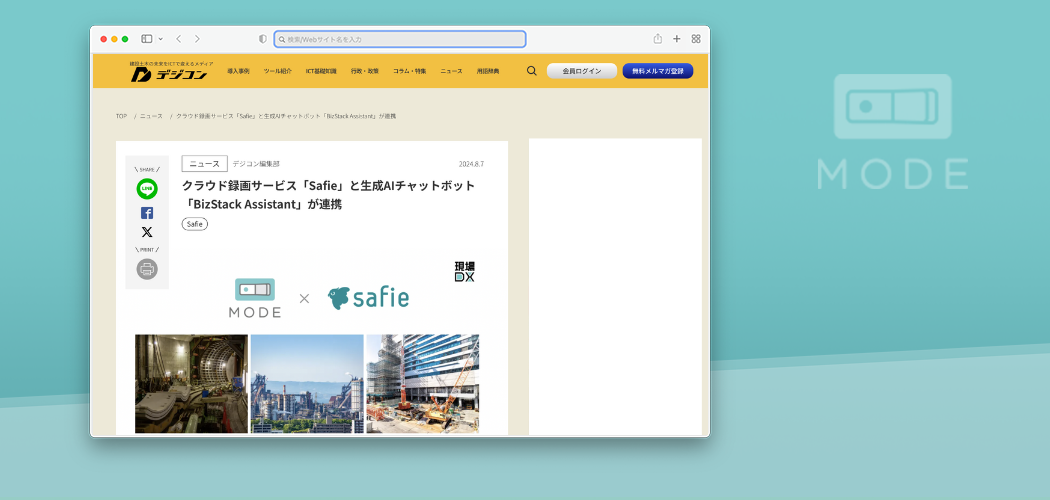The width and height of the screenshot is (1050, 500).
Task: Share the article on X
Action: tap(147, 232)
